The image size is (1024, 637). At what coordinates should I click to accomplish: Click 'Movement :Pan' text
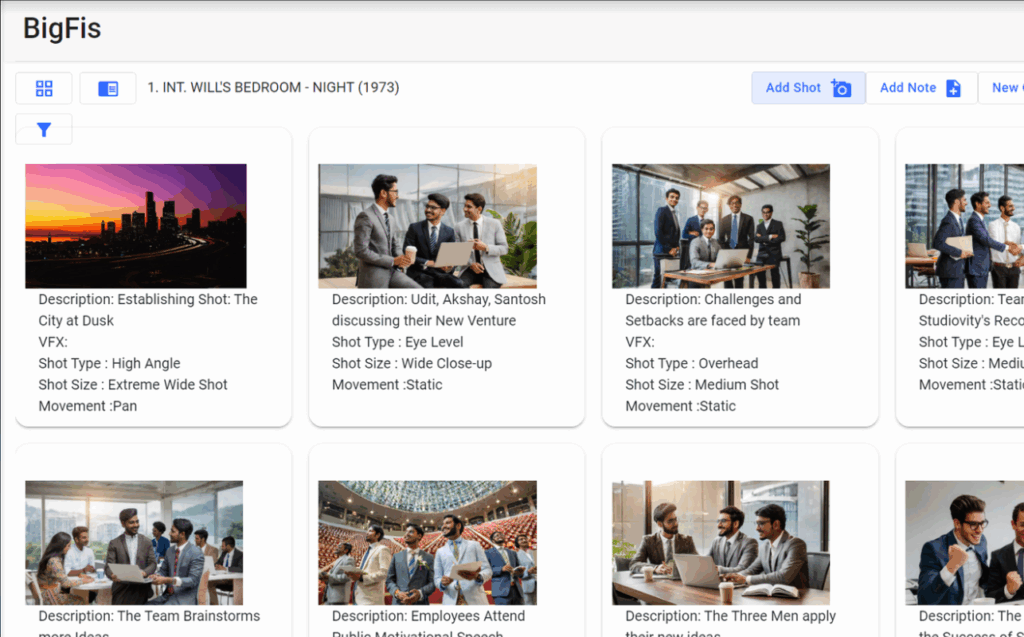(x=88, y=406)
